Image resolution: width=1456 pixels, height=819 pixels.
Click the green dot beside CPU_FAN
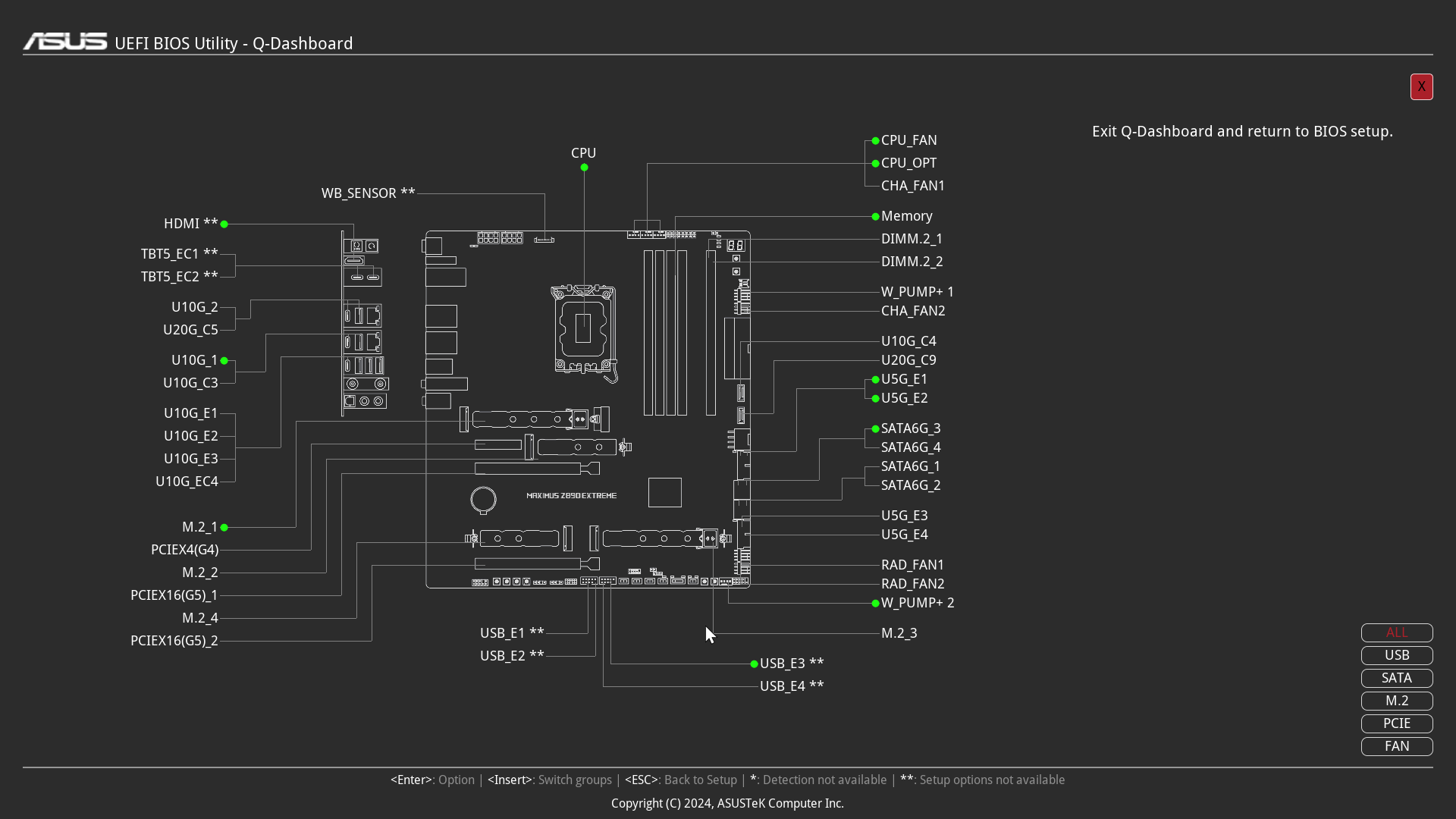click(875, 140)
